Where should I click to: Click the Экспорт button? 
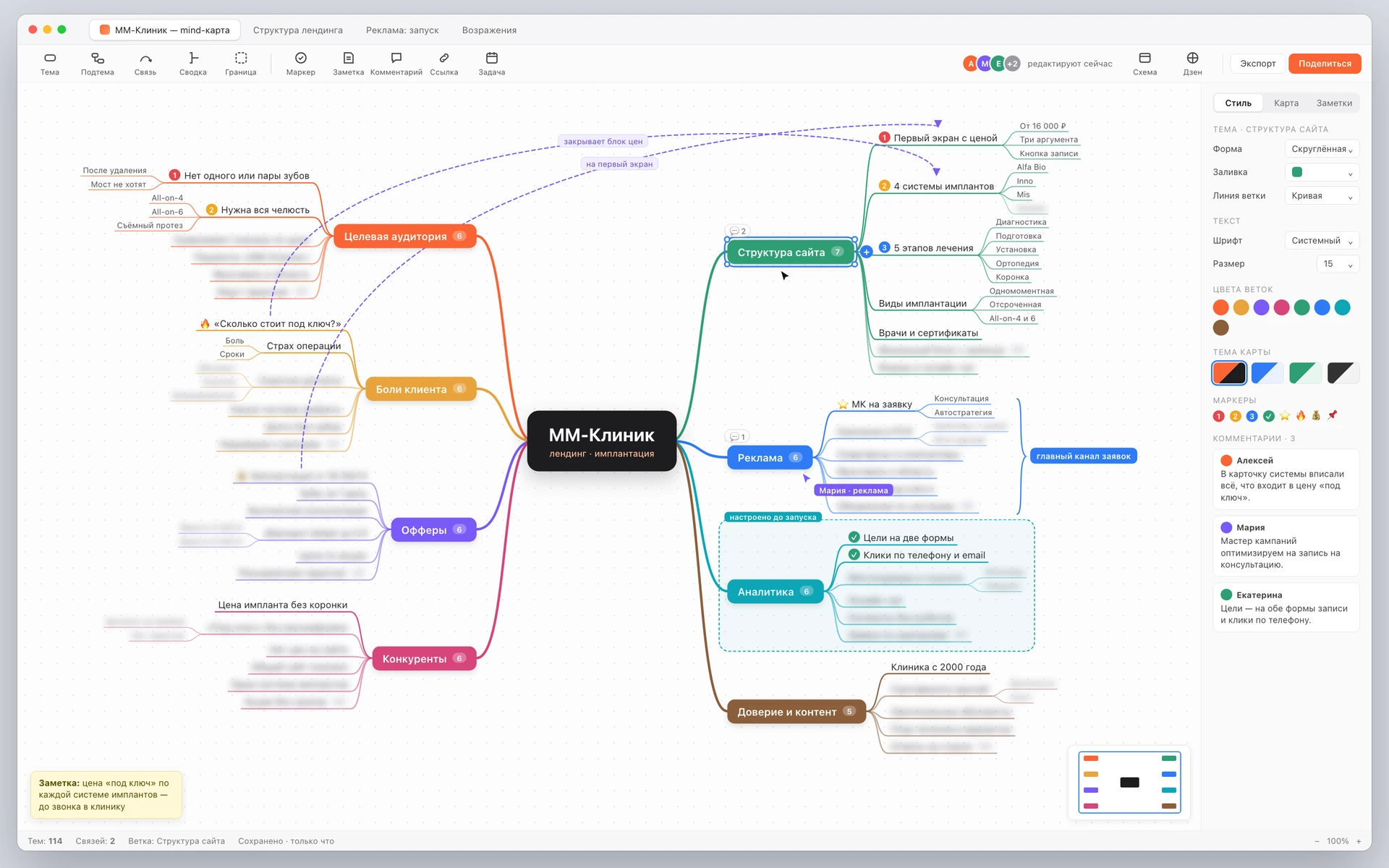click(x=1258, y=64)
